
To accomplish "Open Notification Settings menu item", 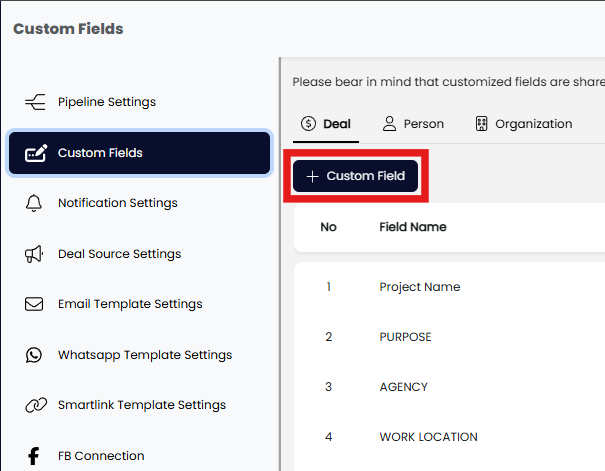I will [x=117, y=203].
